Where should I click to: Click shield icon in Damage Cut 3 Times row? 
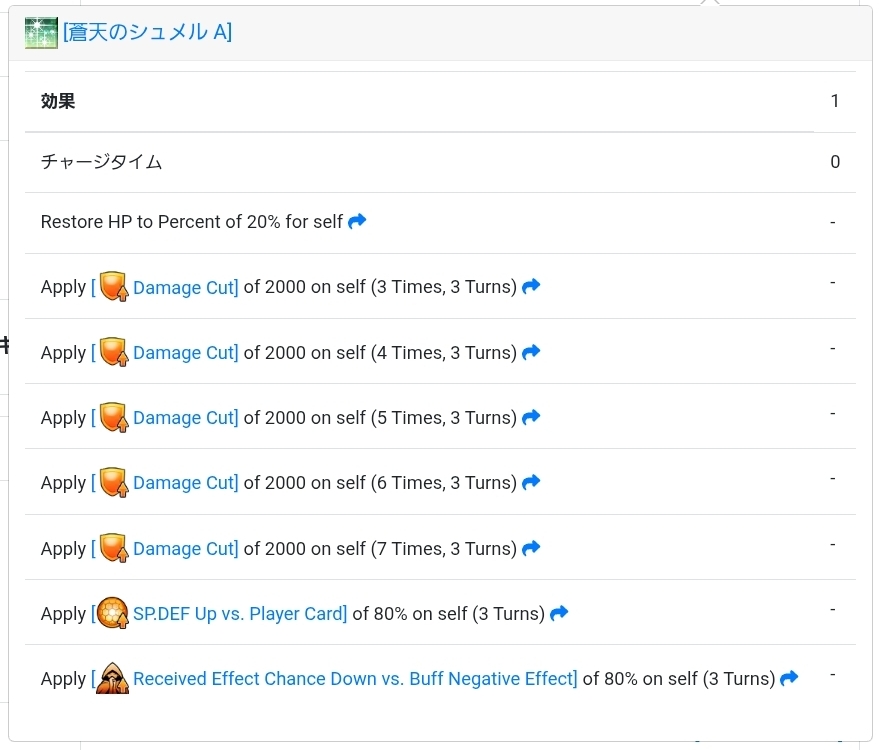click(x=114, y=287)
